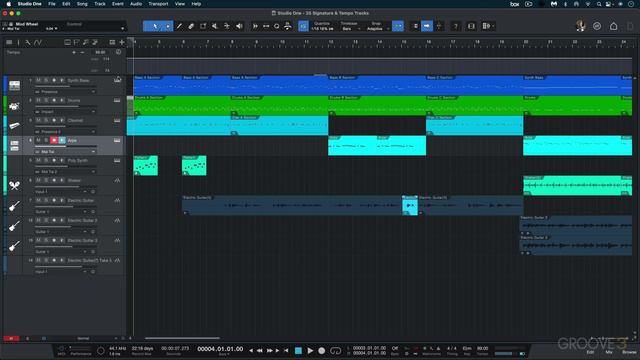
Task: Select the Bend tool
Action: click(x=227, y=26)
